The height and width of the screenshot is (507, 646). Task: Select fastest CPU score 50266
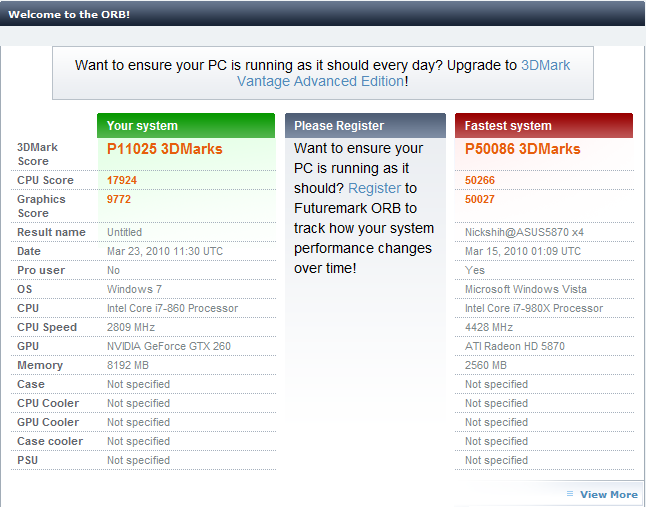480,180
